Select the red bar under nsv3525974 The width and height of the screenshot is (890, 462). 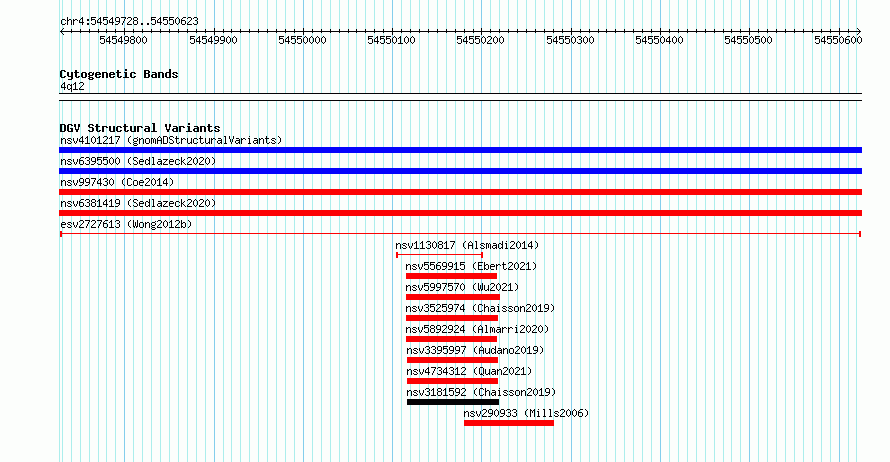coord(452,318)
